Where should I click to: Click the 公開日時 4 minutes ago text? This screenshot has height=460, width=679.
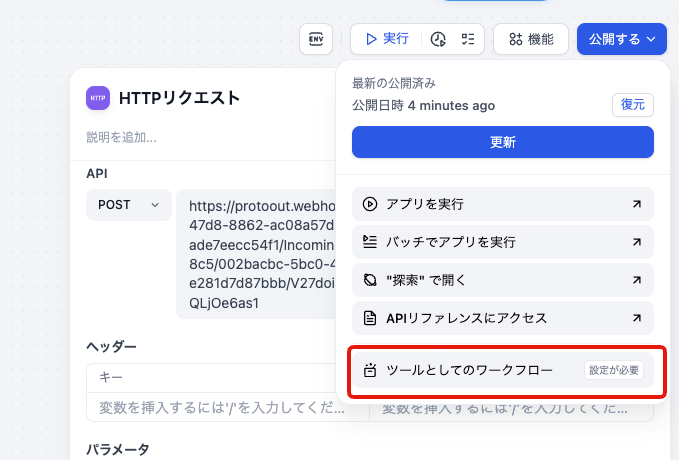point(424,105)
